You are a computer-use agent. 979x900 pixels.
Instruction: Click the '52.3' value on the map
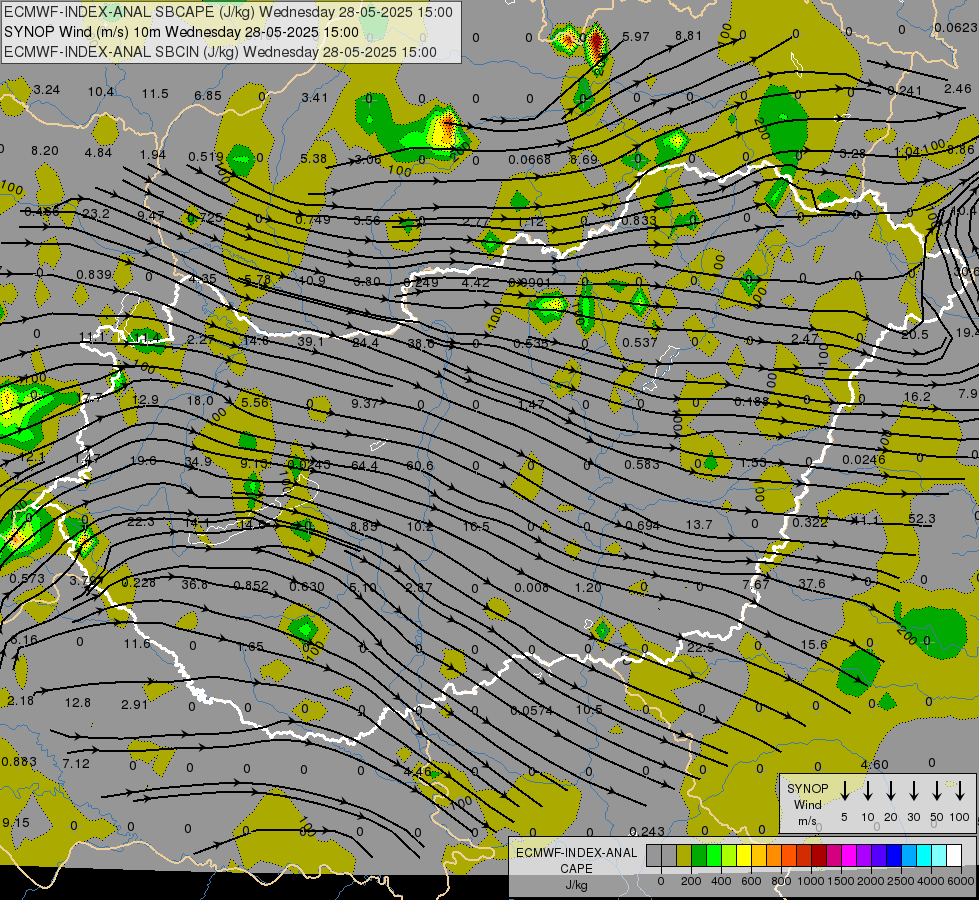922,518
